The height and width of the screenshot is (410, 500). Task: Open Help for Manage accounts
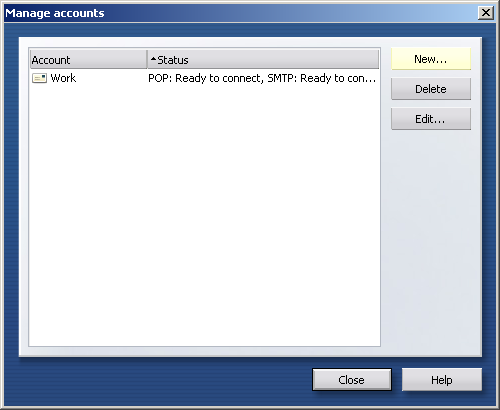[442, 380]
